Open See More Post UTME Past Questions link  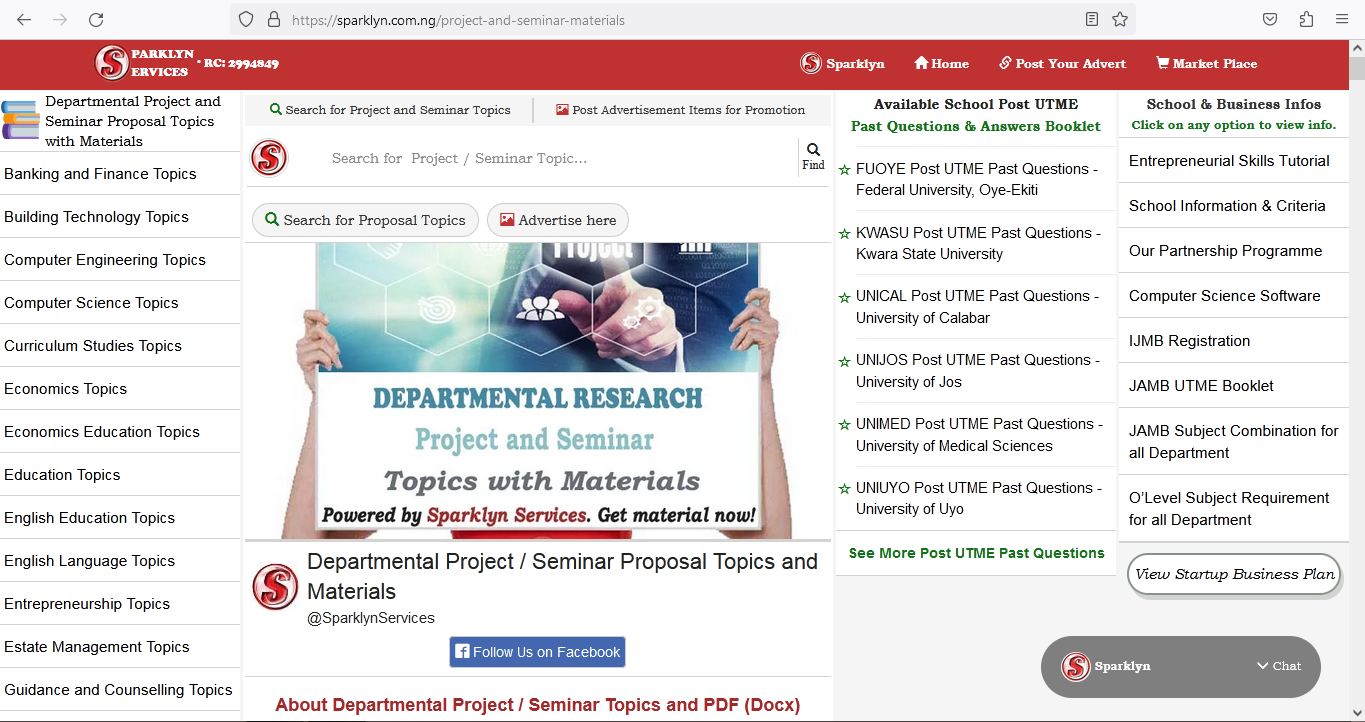[x=976, y=553]
